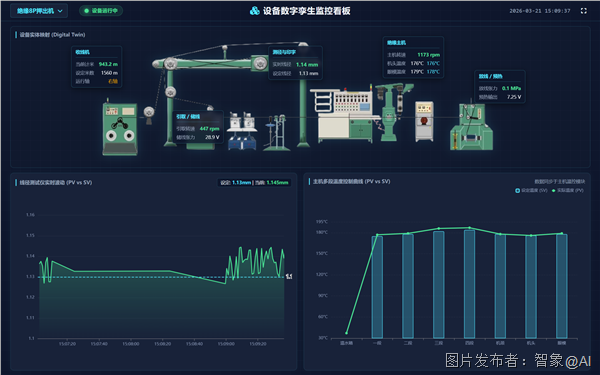This screenshot has height=375, width=600.
Task: Toggle the set temperature (SV) legend entry
Action: coord(531,190)
